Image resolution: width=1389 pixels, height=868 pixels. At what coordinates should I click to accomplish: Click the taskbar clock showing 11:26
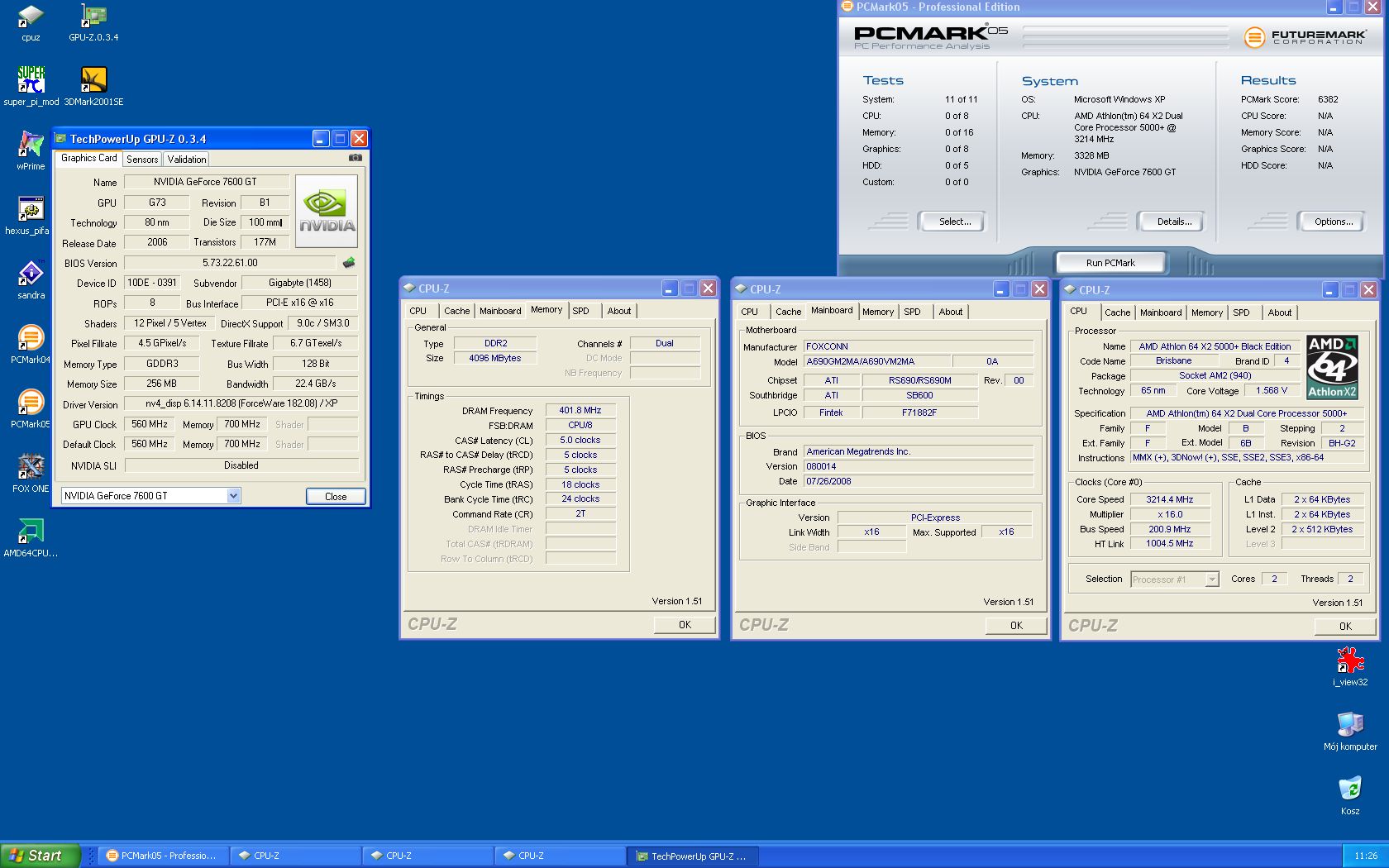[1366, 856]
